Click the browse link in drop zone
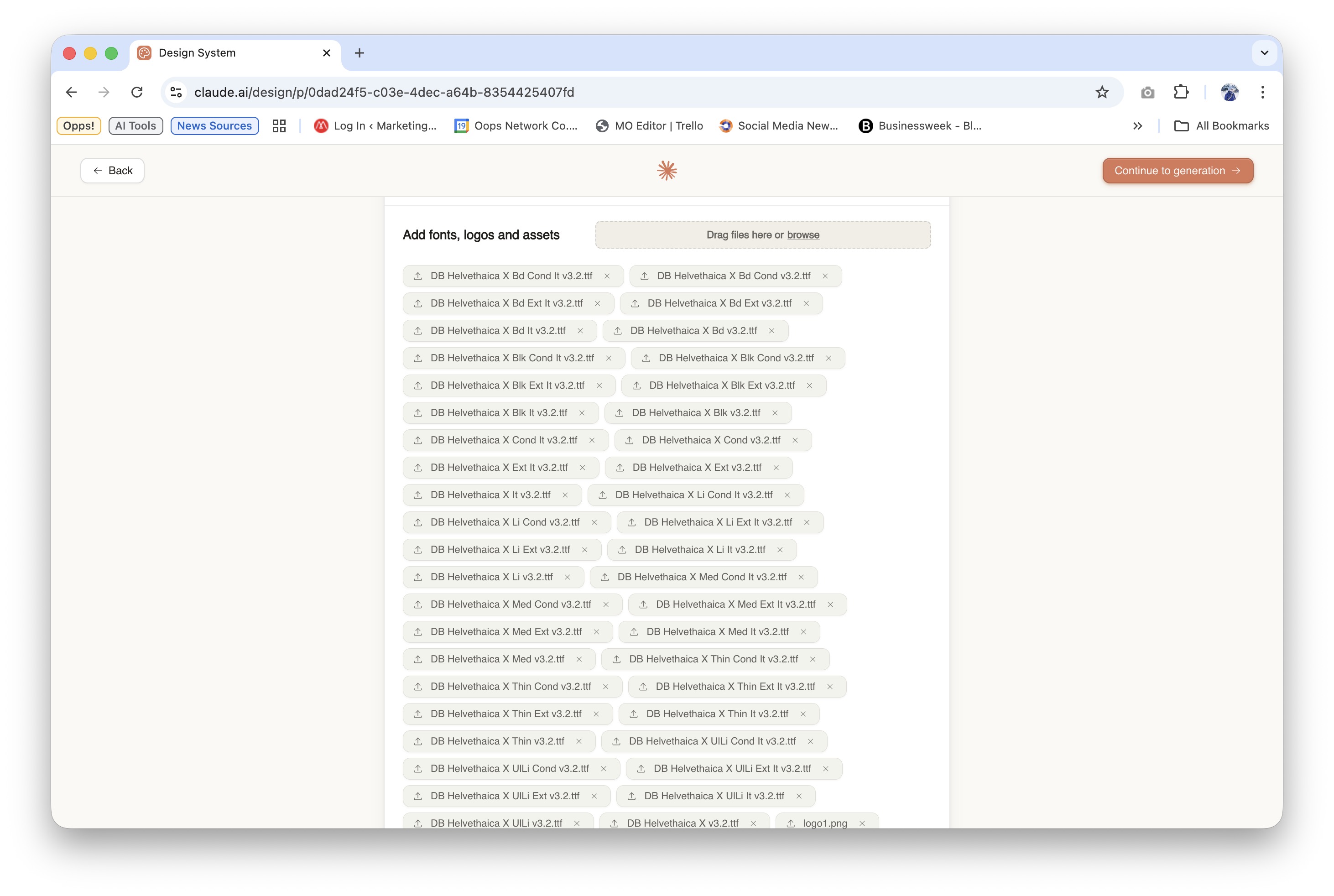The width and height of the screenshot is (1334, 896). (802, 235)
